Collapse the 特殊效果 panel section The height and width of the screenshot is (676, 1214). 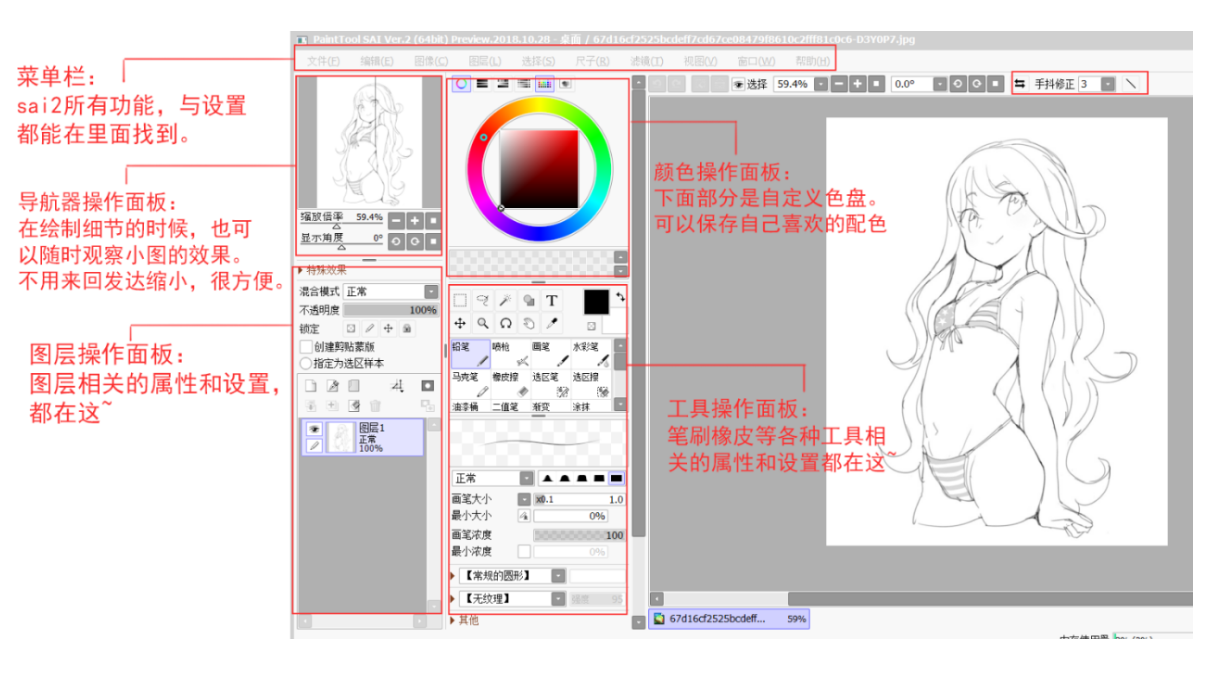pos(301,270)
